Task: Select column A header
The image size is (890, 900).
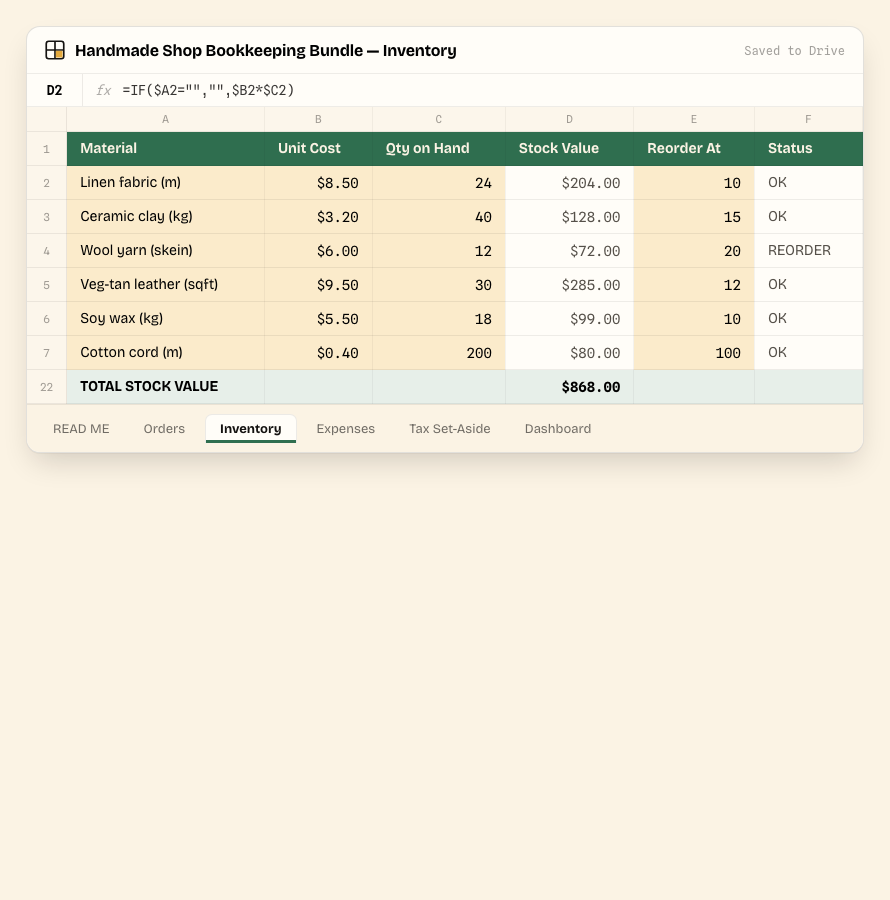Action: [x=165, y=119]
